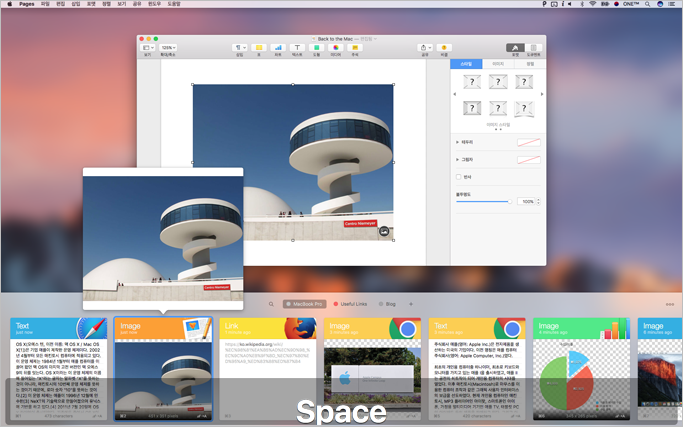Open Notification Center icon in menu bar
The image size is (683, 427).
coord(672,4)
